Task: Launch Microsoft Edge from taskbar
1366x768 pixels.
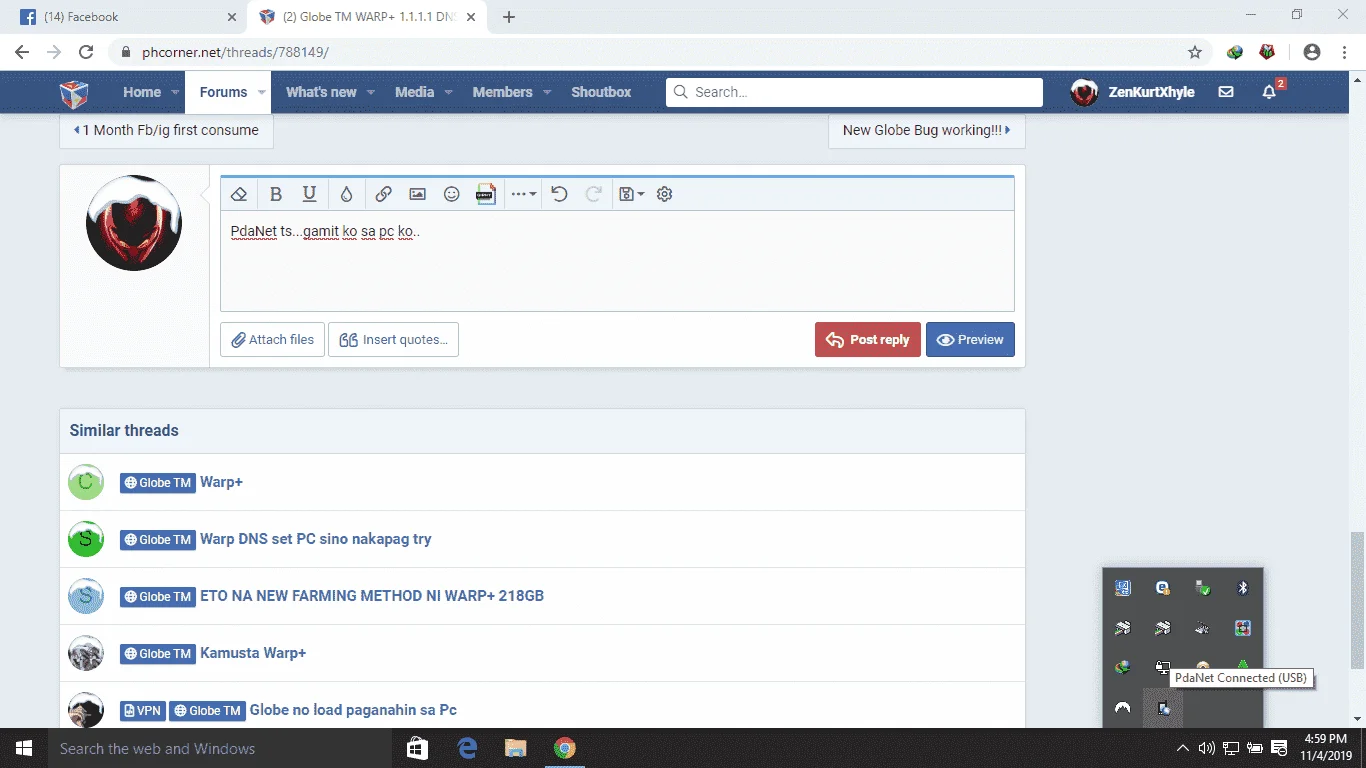Action: [x=467, y=748]
